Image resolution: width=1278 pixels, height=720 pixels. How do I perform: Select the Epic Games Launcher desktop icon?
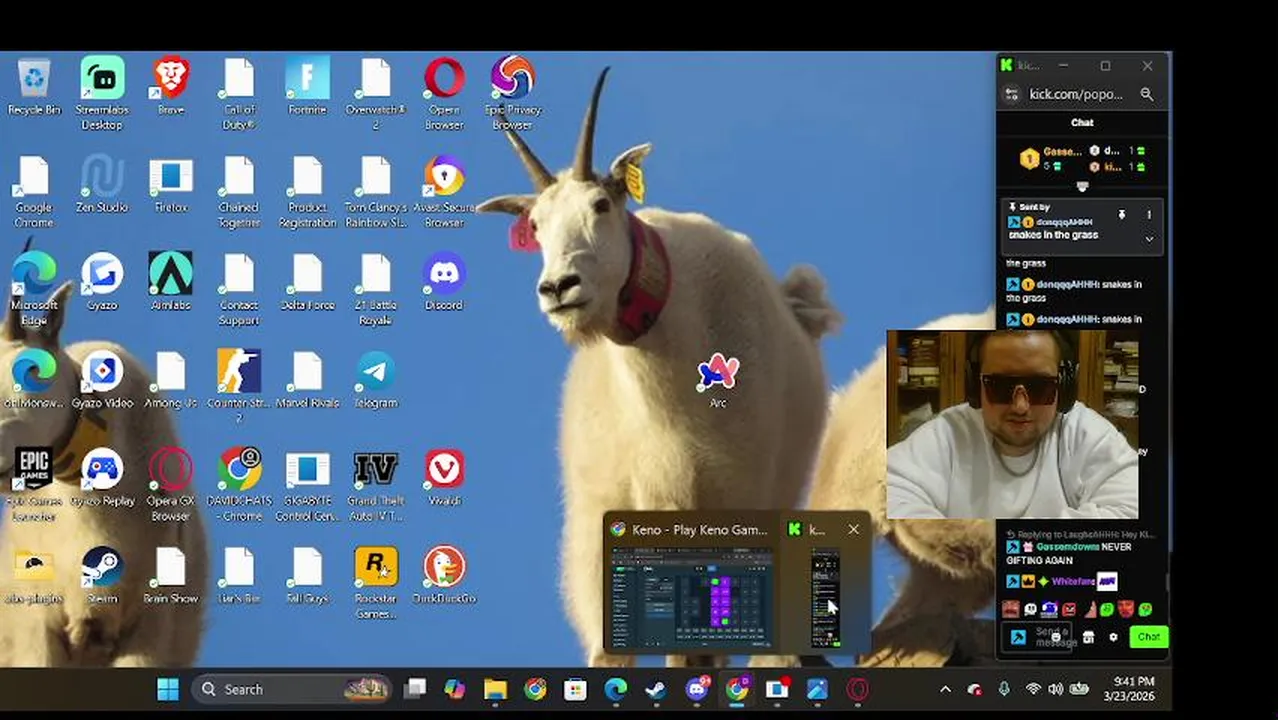34,486
